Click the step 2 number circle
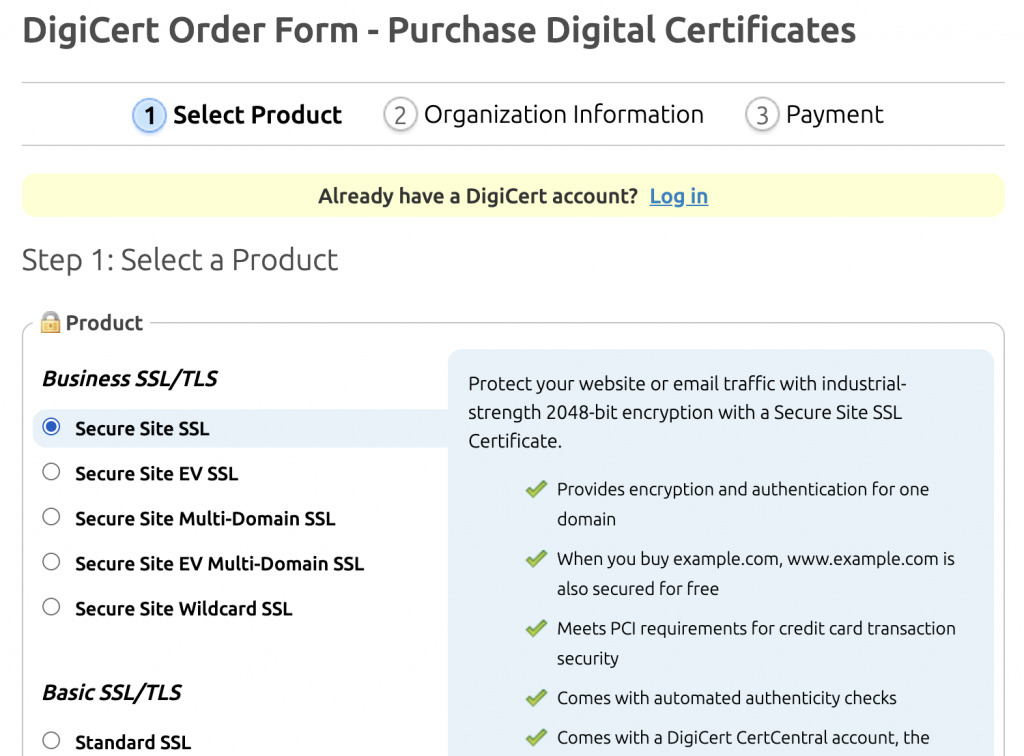1024x756 pixels. 400,116
